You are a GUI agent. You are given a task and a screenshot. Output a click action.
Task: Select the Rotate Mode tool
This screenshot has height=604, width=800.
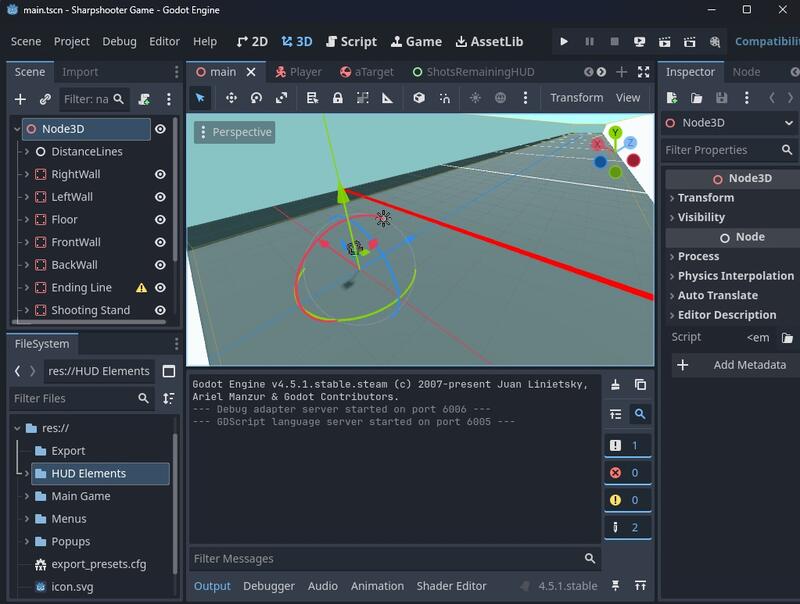(256, 97)
